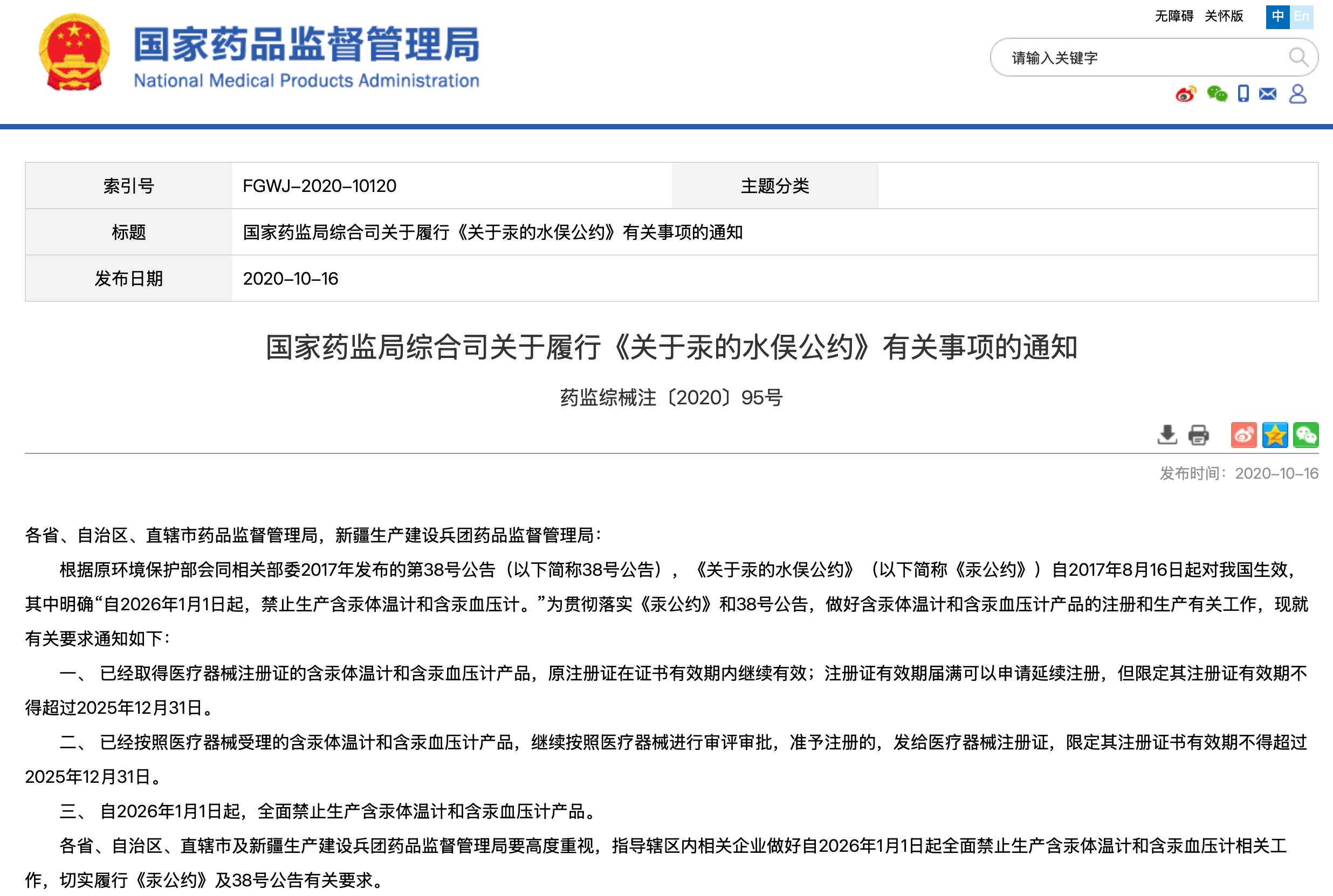Open 无障碍 accessibility mode

point(1174,16)
